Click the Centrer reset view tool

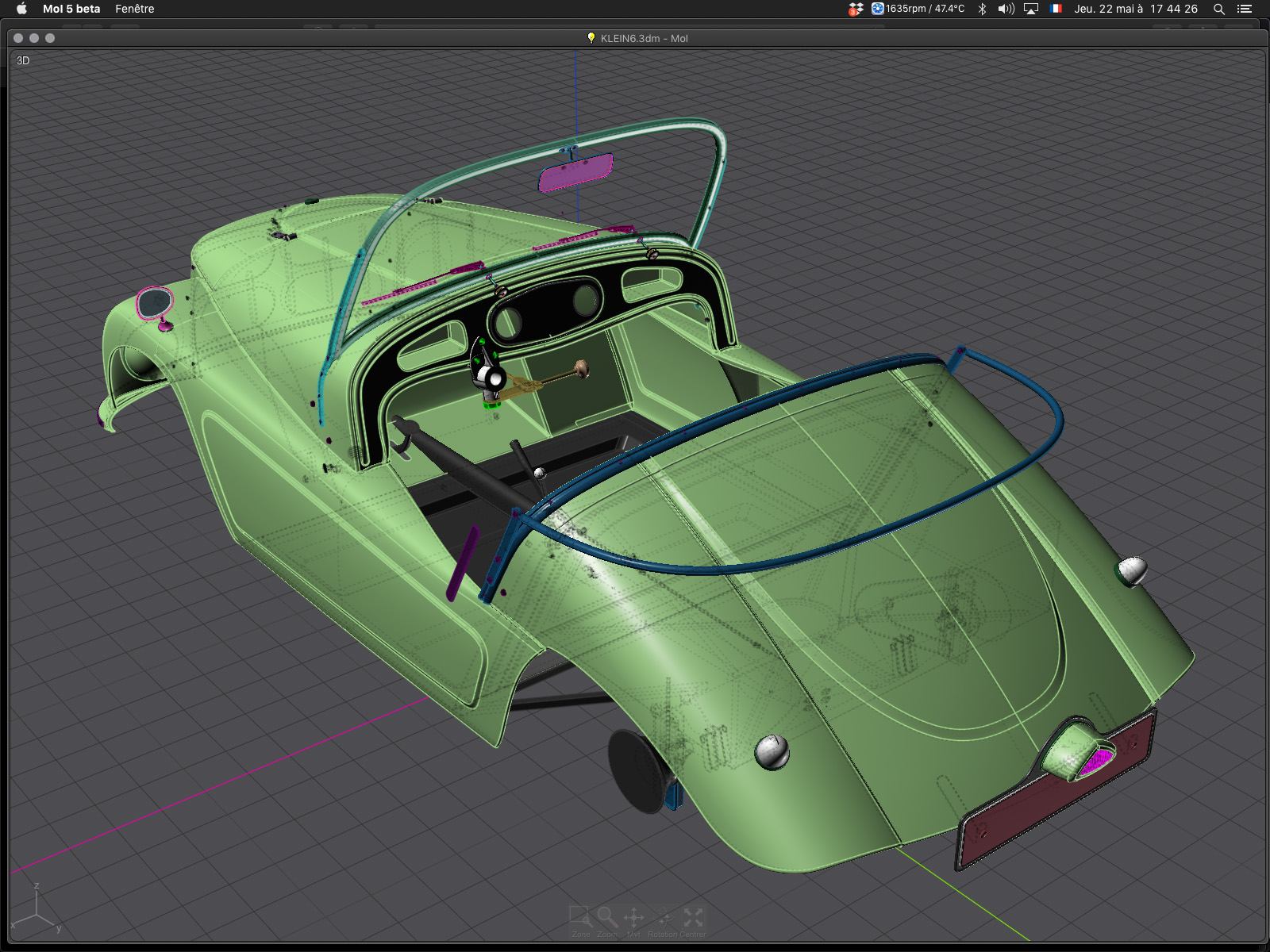693,922
